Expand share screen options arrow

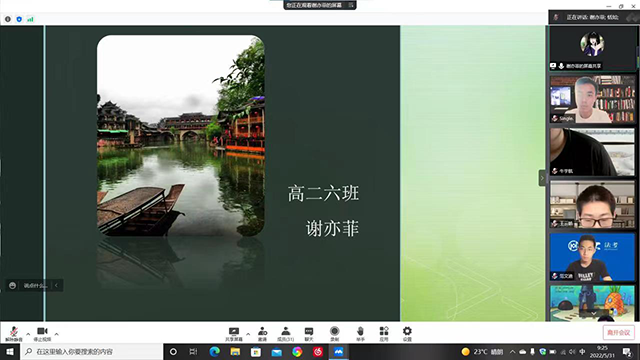248,334
